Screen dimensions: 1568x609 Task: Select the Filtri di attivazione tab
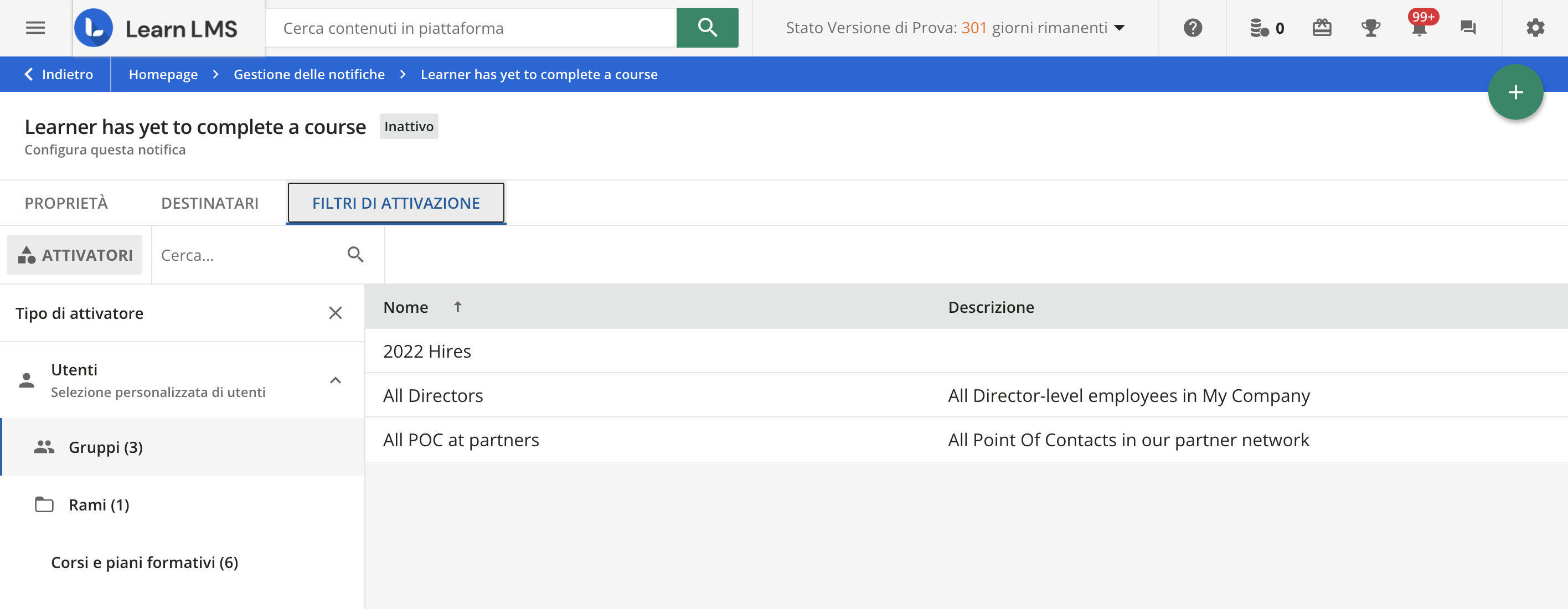396,203
